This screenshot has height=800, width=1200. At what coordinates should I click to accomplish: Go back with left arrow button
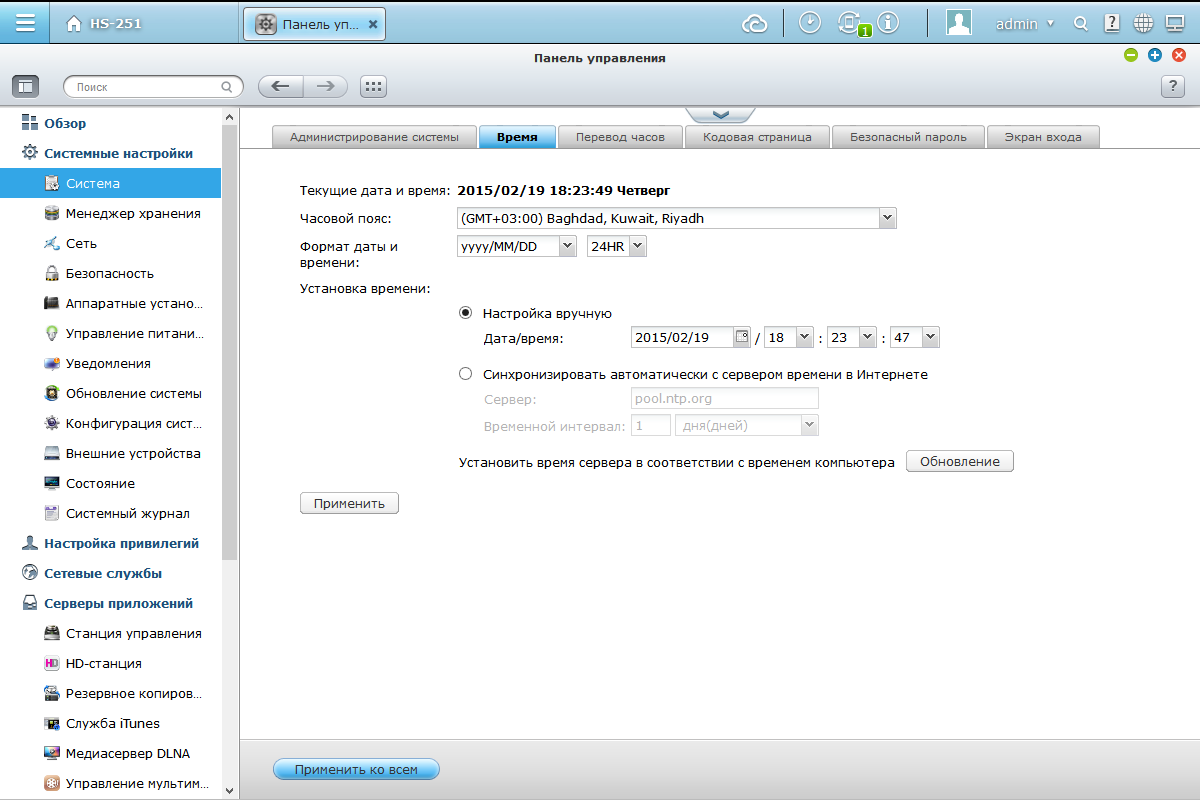coord(281,87)
